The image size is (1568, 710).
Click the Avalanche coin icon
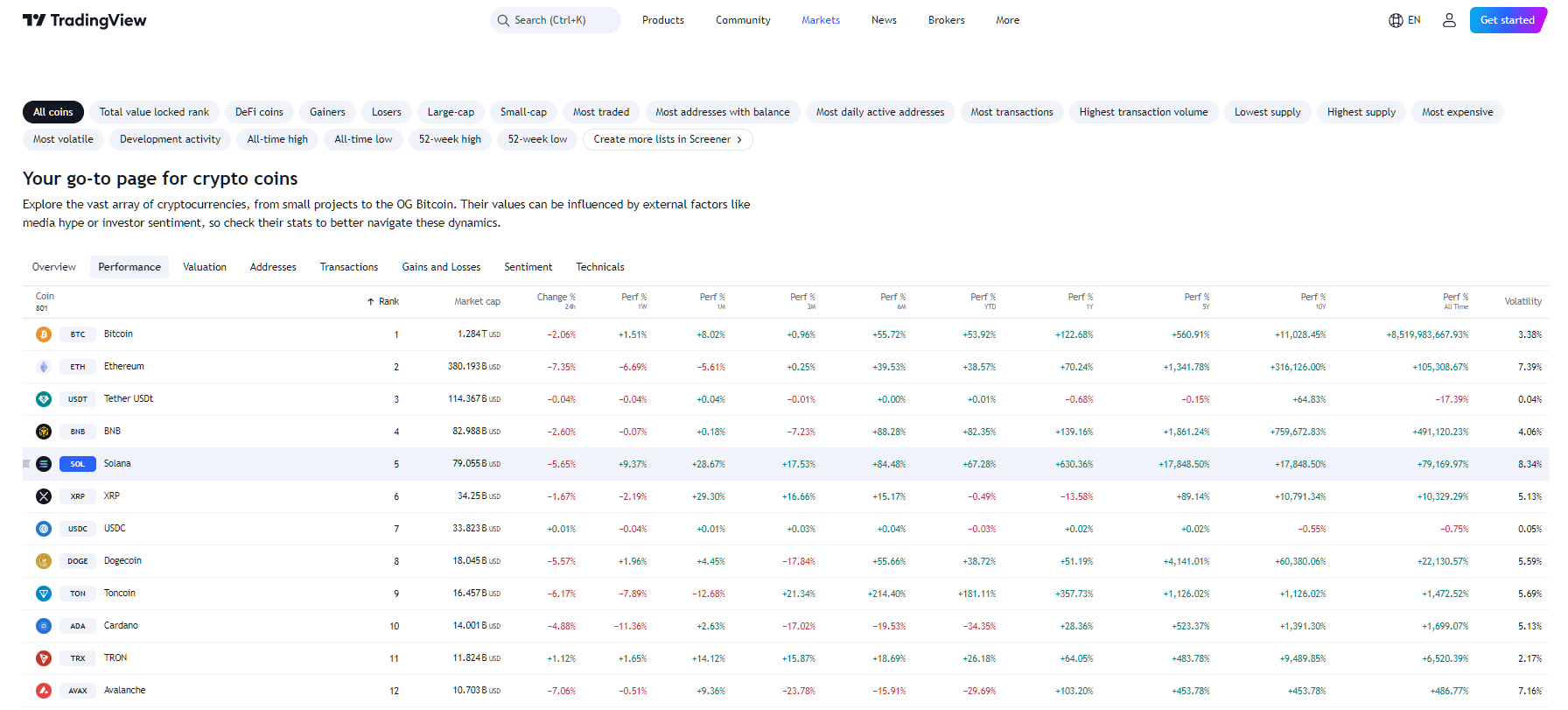point(44,691)
